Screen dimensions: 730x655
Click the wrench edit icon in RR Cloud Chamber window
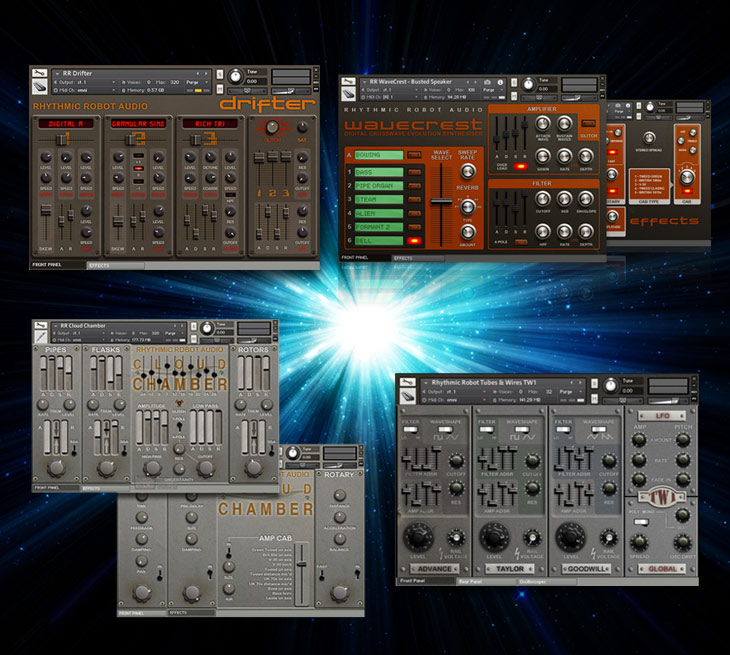point(41,325)
